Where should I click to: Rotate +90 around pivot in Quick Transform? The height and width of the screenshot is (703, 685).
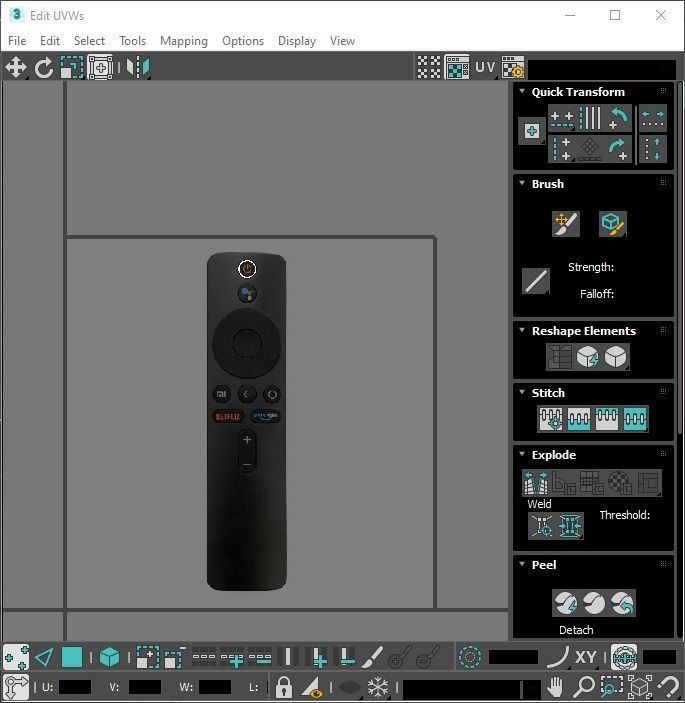tap(618, 149)
